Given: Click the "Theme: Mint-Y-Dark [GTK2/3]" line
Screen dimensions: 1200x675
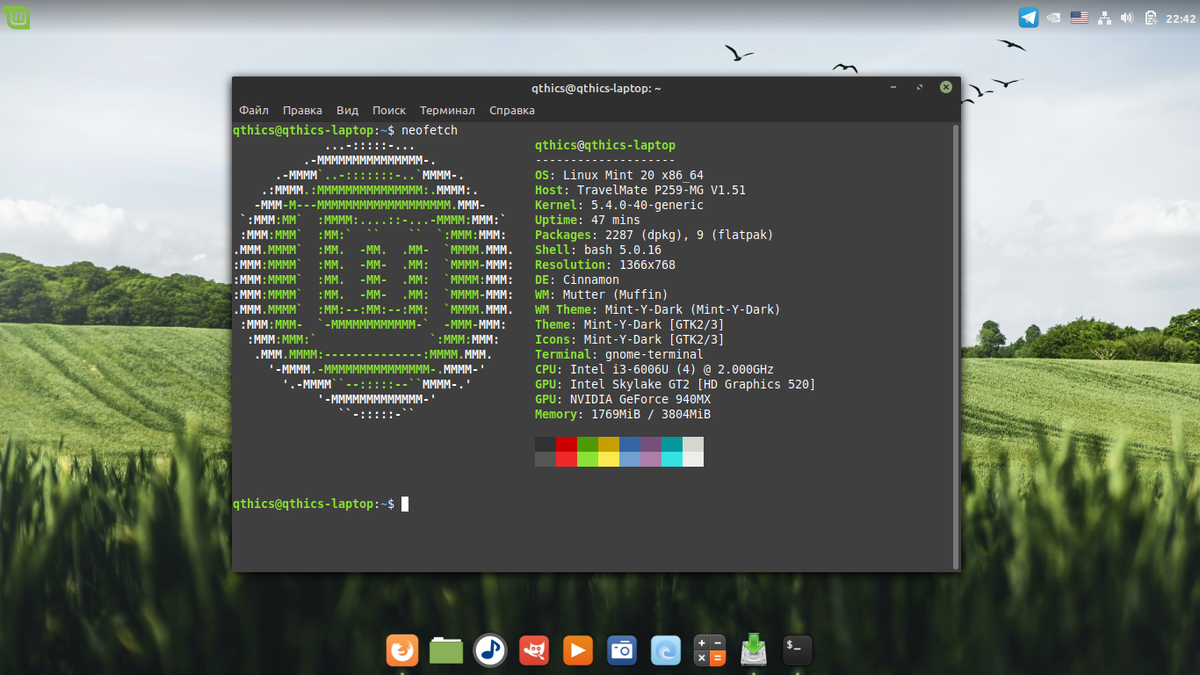Looking at the screenshot, I should pos(629,325).
